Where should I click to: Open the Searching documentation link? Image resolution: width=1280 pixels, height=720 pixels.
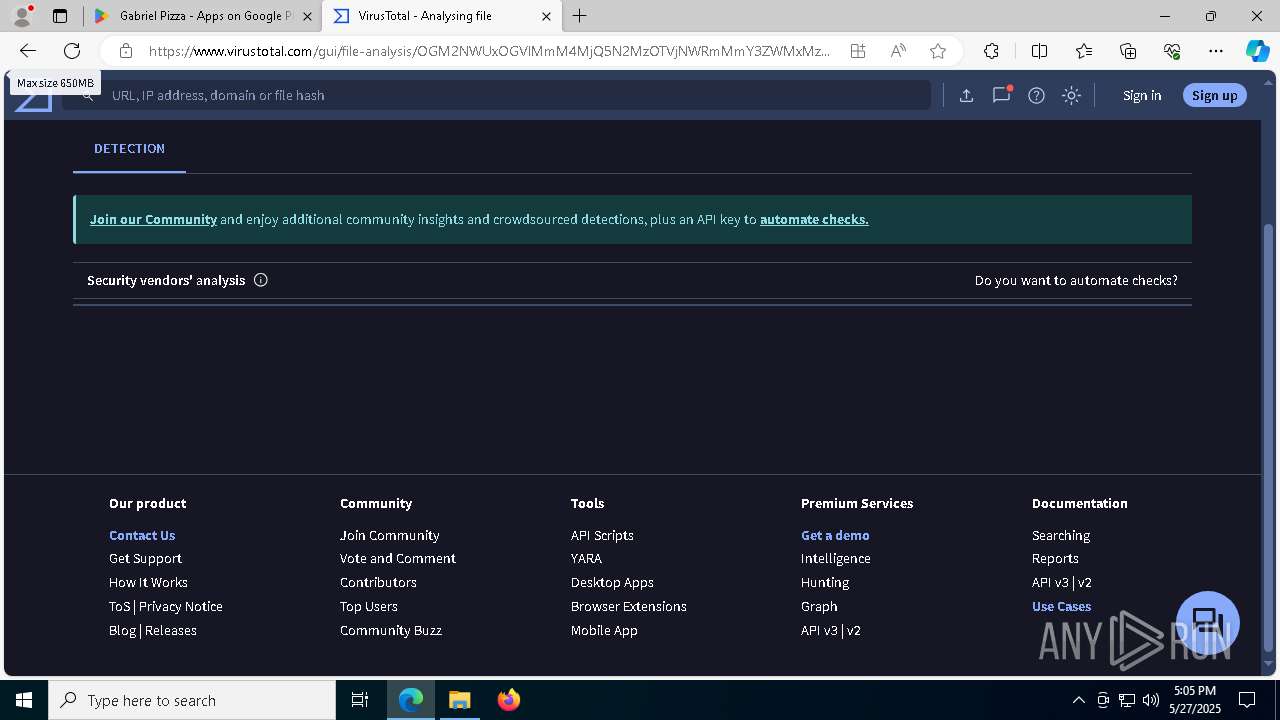[1061, 535]
